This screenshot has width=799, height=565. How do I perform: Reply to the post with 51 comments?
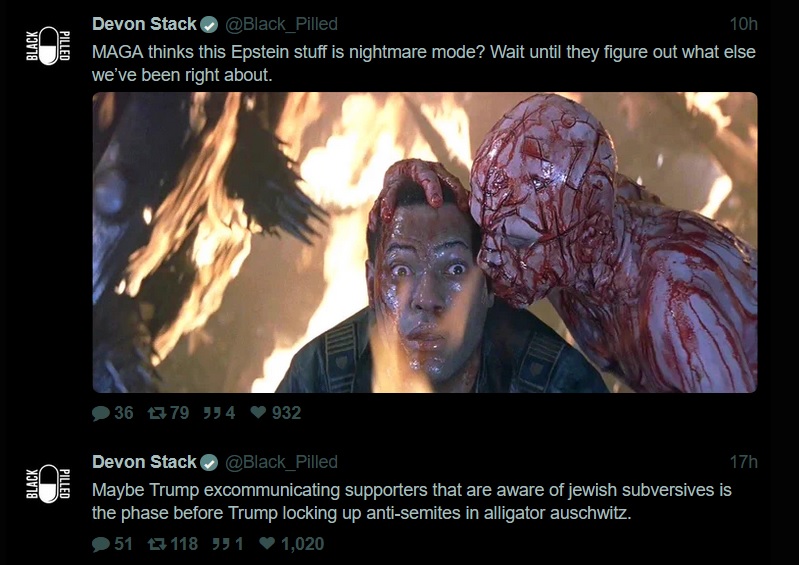(101, 545)
